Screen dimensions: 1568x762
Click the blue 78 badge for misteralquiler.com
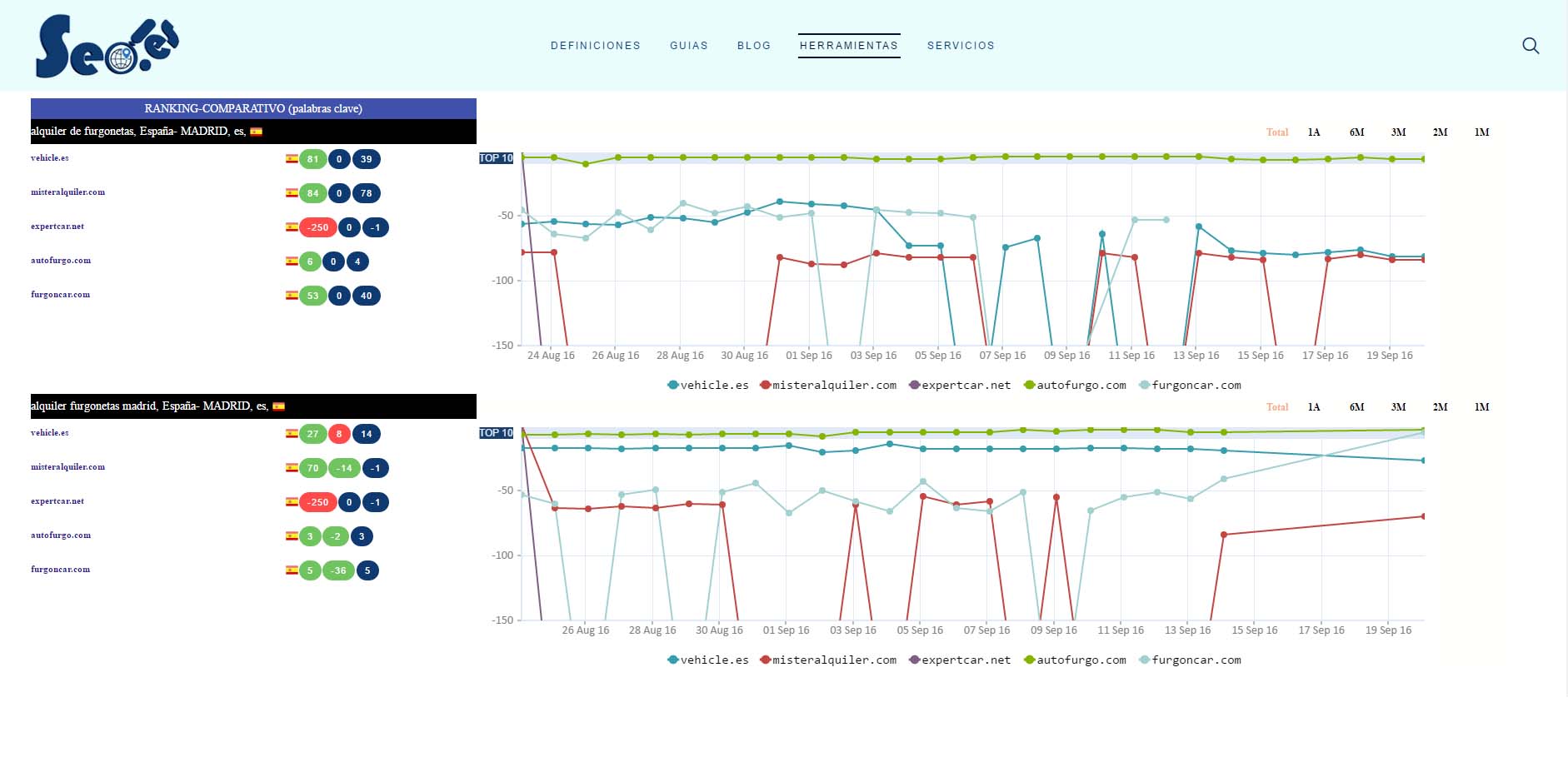[367, 193]
